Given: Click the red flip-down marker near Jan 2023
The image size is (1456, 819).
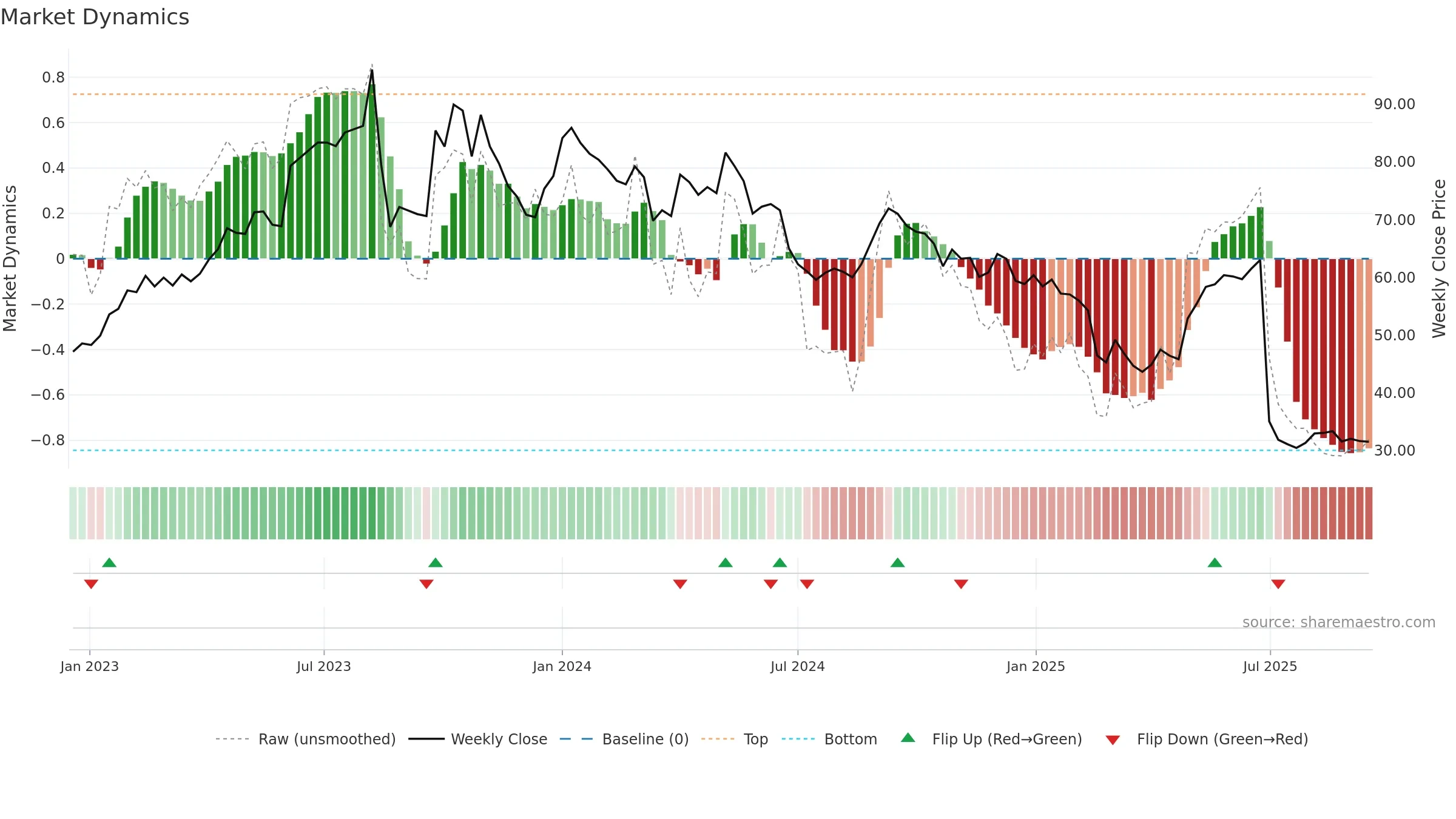Looking at the screenshot, I should pyautogui.click(x=91, y=584).
